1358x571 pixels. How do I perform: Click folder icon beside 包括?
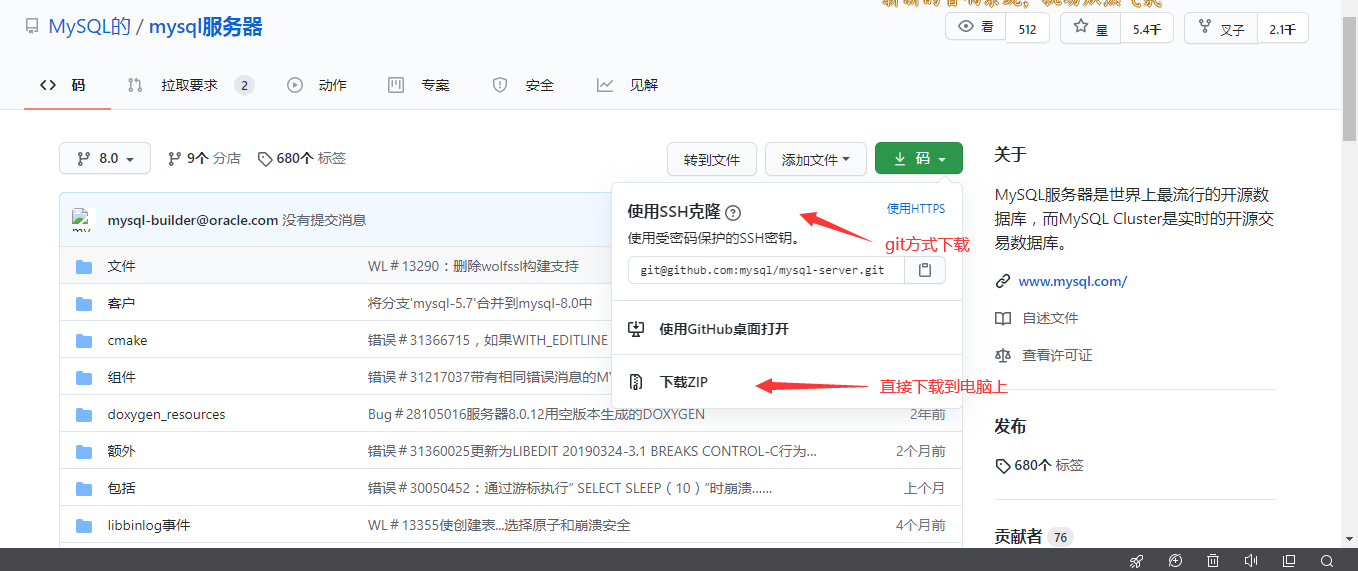(84, 488)
